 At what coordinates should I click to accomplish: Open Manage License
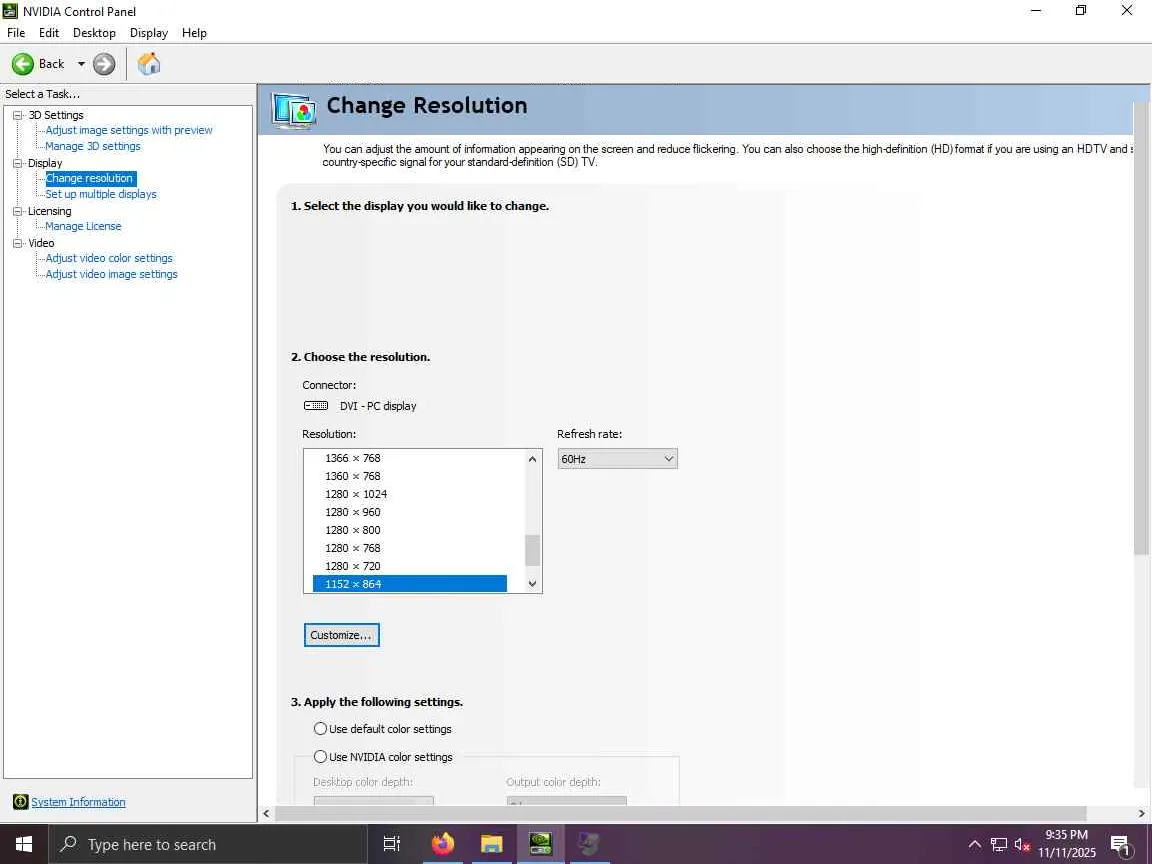click(x=83, y=226)
